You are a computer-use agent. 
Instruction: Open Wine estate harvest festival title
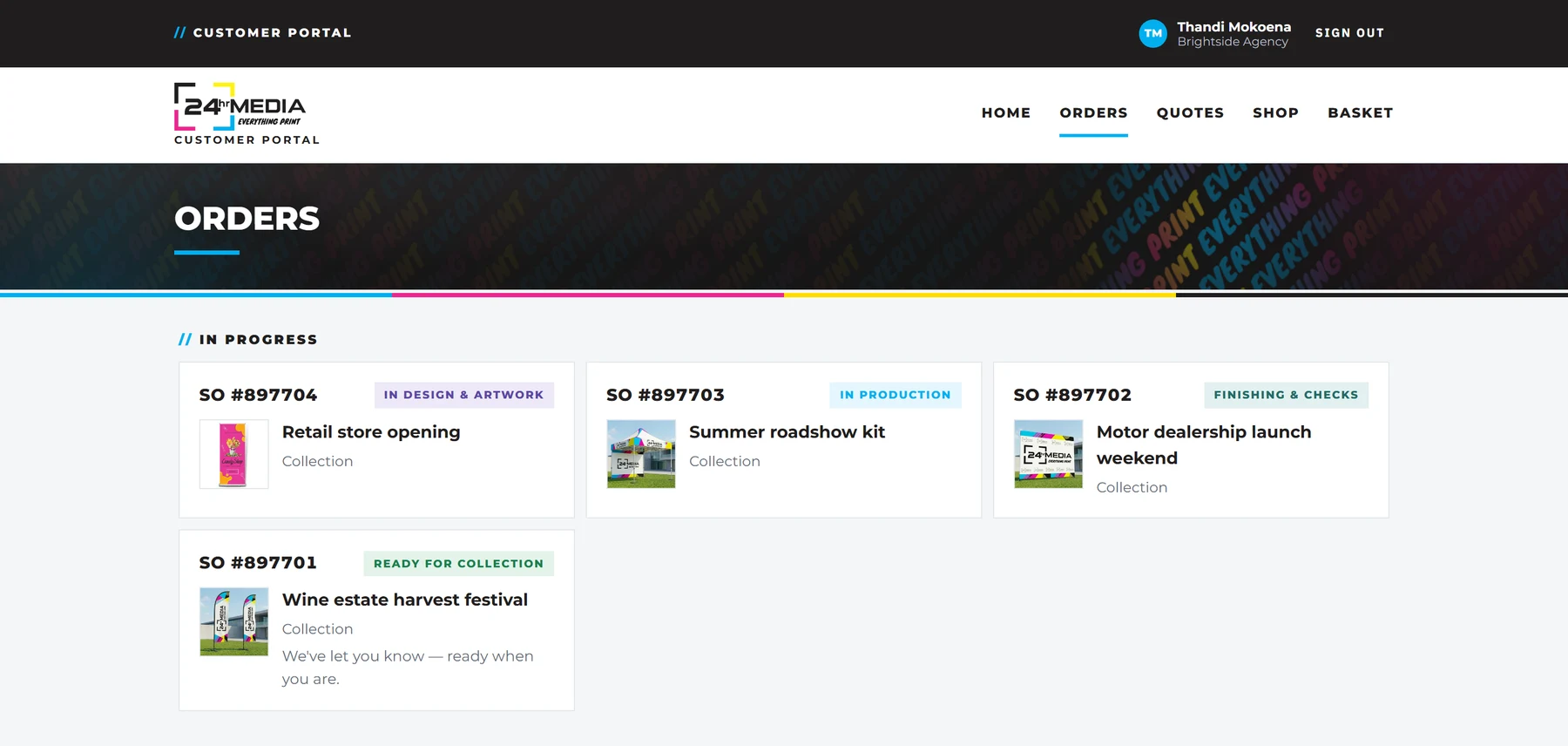[x=405, y=600]
